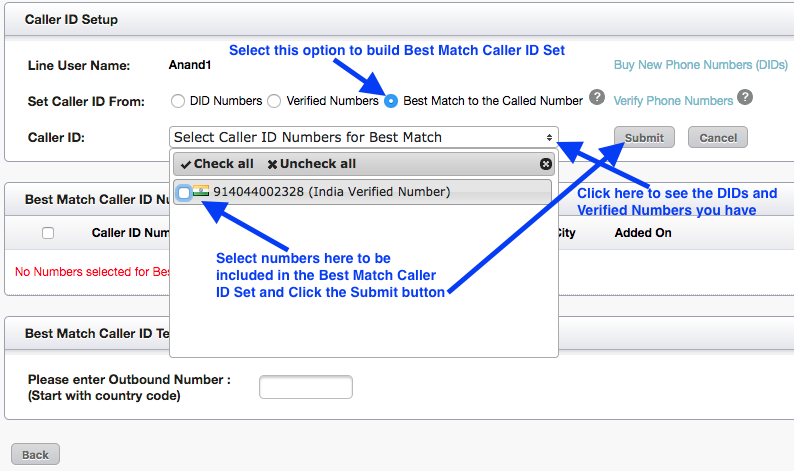This screenshot has width=794, height=471.
Task: Click the Check all checkmark icon
Action: click(186, 164)
